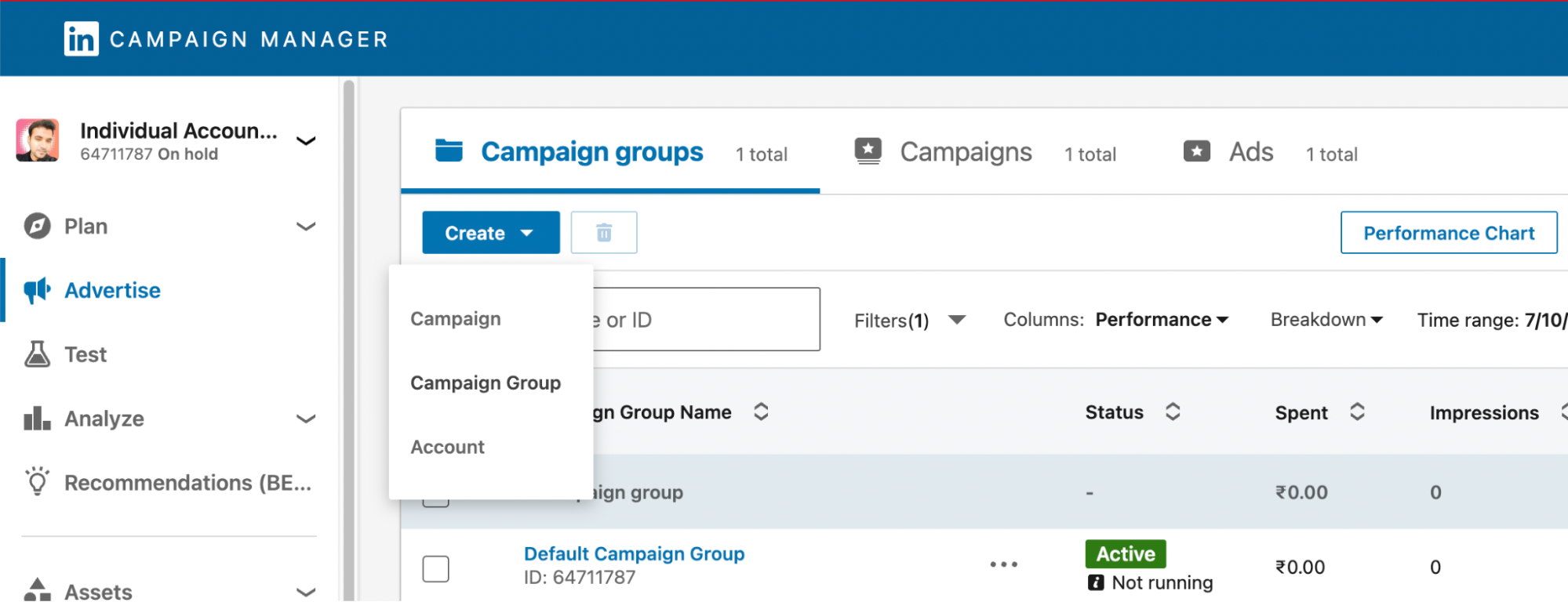Open the Default Campaign Group link
The width and height of the screenshot is (1568, 602).
point(634,554)
